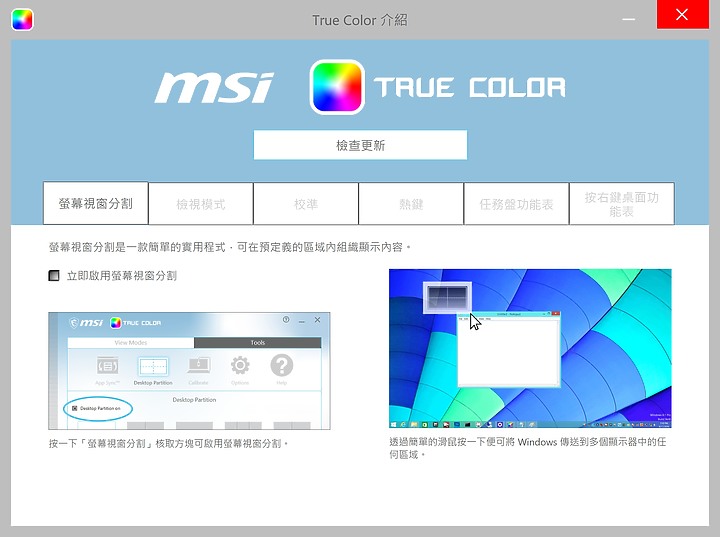The height and width of the screenshot is (537, 720).
Task: Click the TRUE COLOR text logo
Action: pos(469,87)
